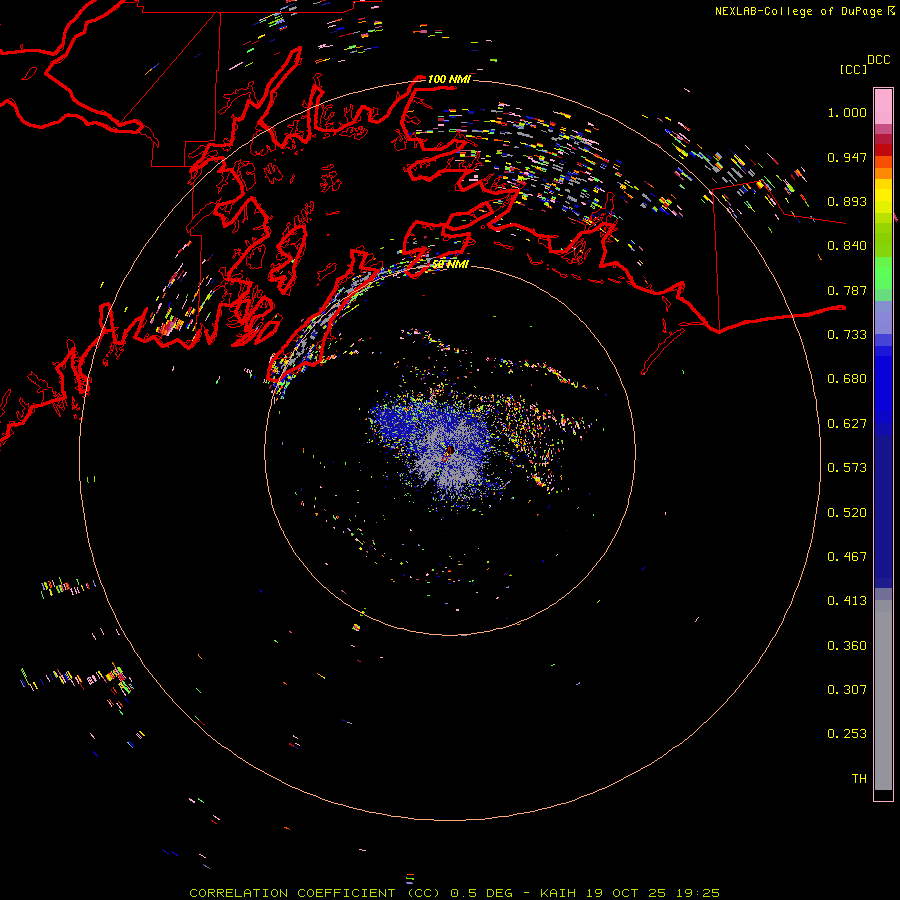Click the Correlation Coefficient product title caption

454,893
